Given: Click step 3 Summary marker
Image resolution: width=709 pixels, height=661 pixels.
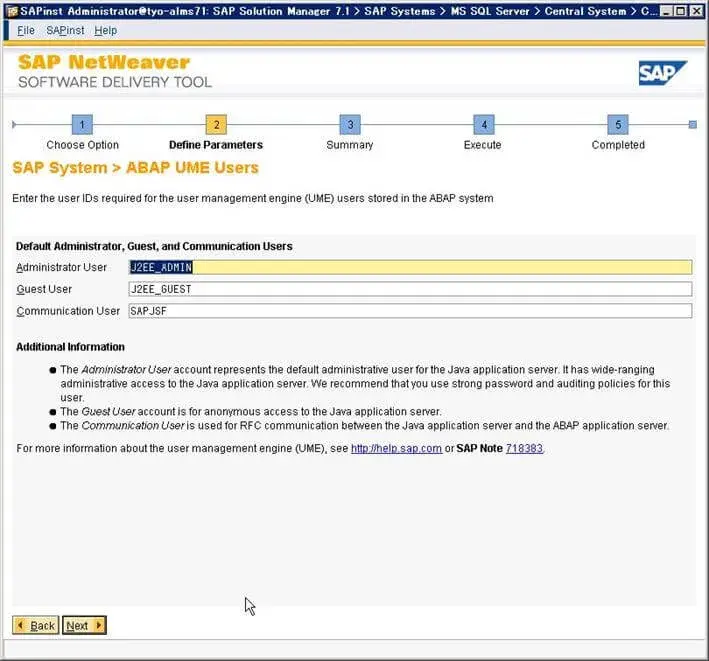Looking at the screenshot, I should tap(350, 124).
